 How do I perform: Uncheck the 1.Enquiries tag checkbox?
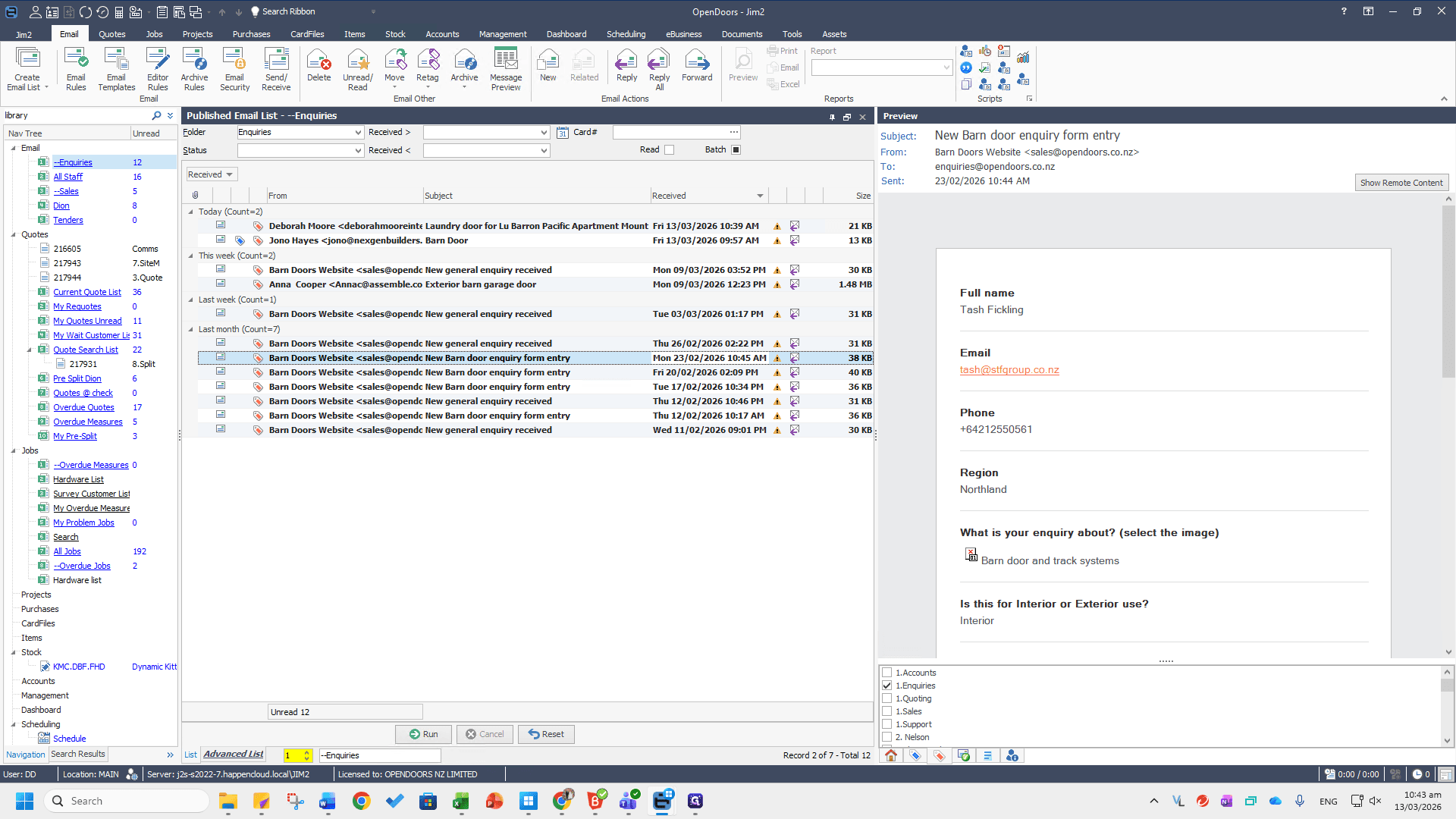[x=886, y=686]
